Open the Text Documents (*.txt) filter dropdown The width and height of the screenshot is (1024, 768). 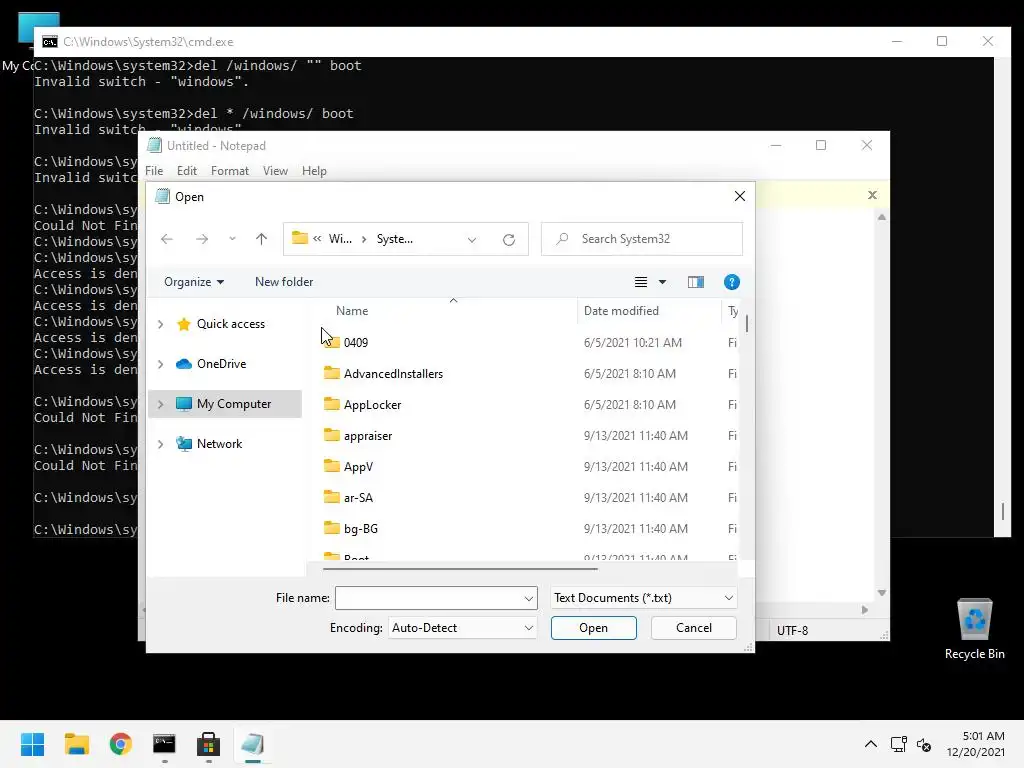(643, 598)
